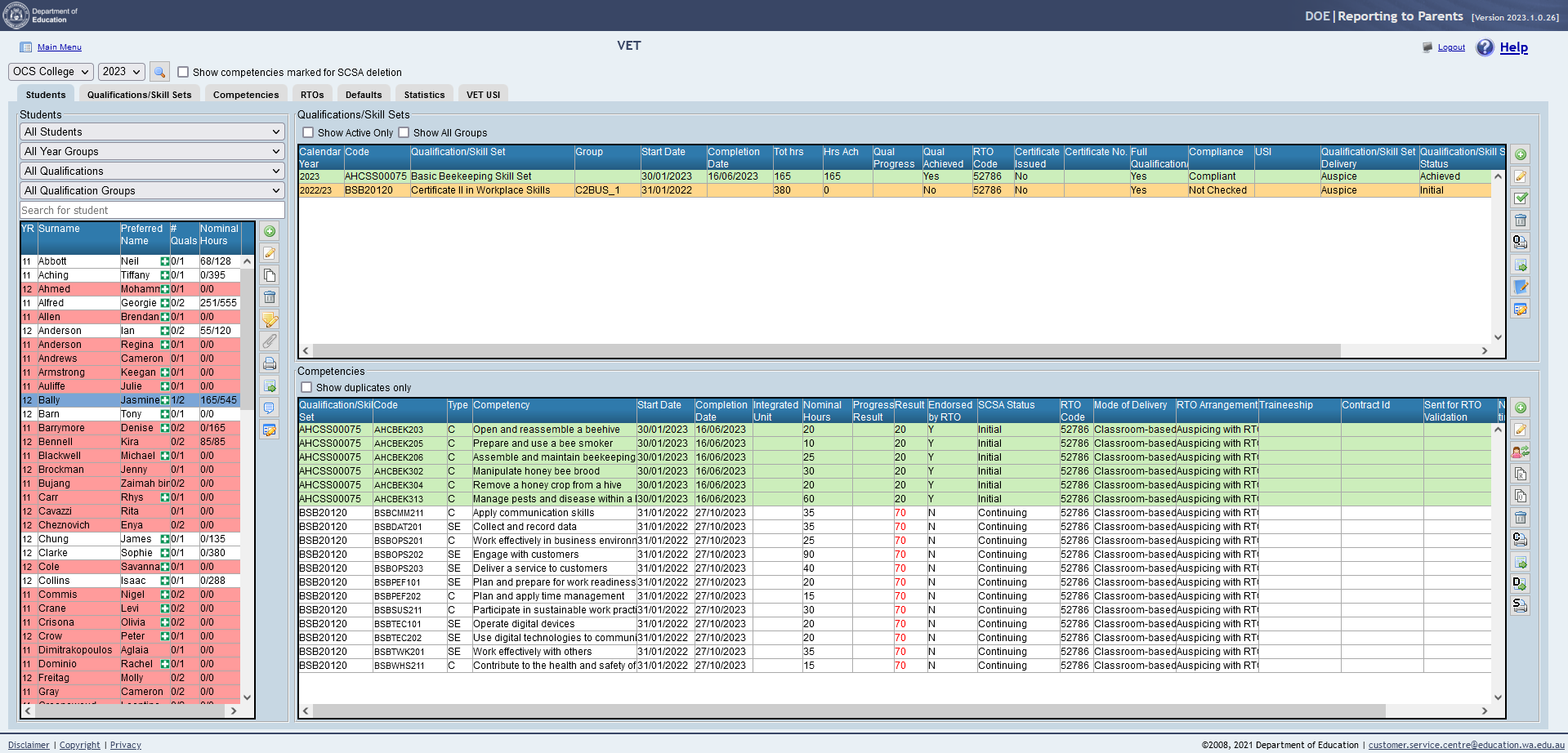Image resolution: width=1568 pixels, height=753 pixels.
Task: Click the Logout link
Action: coord(1451,47)
